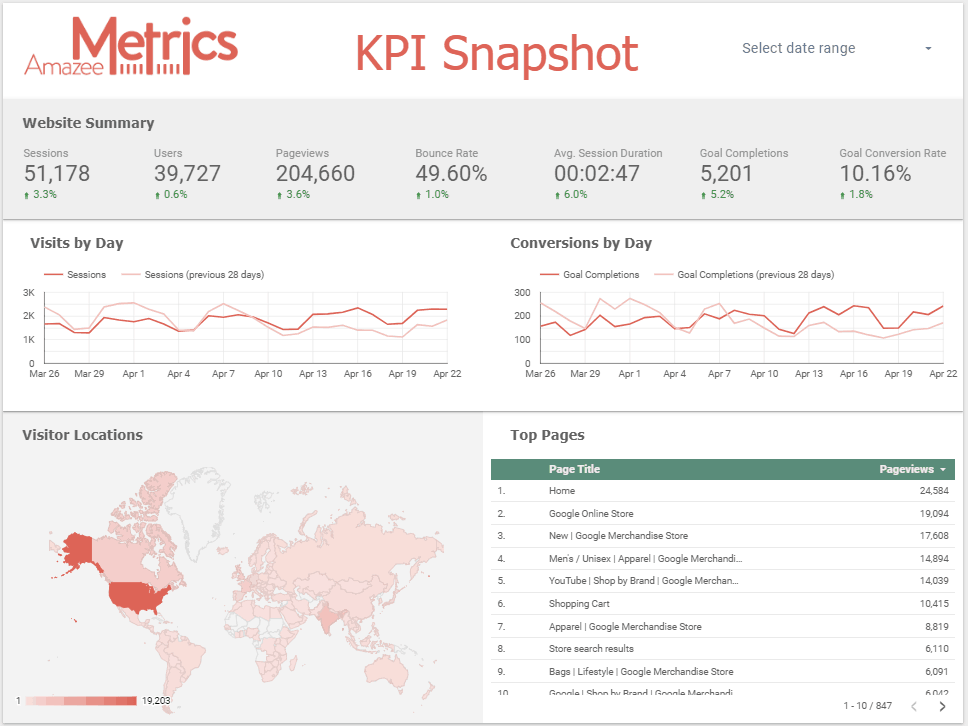Sort by Pageviews column arrow

coord(943,470)
